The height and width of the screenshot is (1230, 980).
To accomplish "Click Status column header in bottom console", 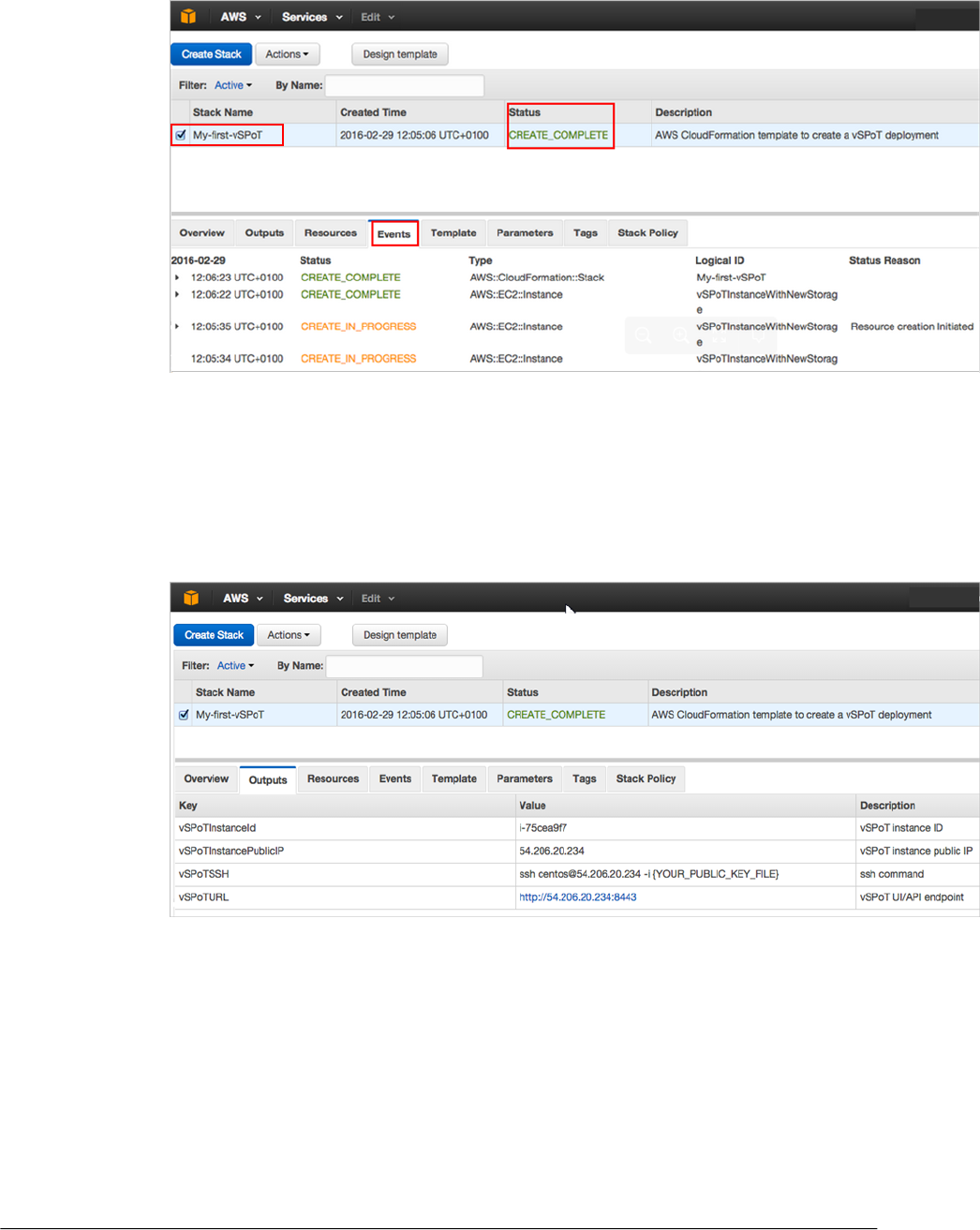I will pos(523,692).
